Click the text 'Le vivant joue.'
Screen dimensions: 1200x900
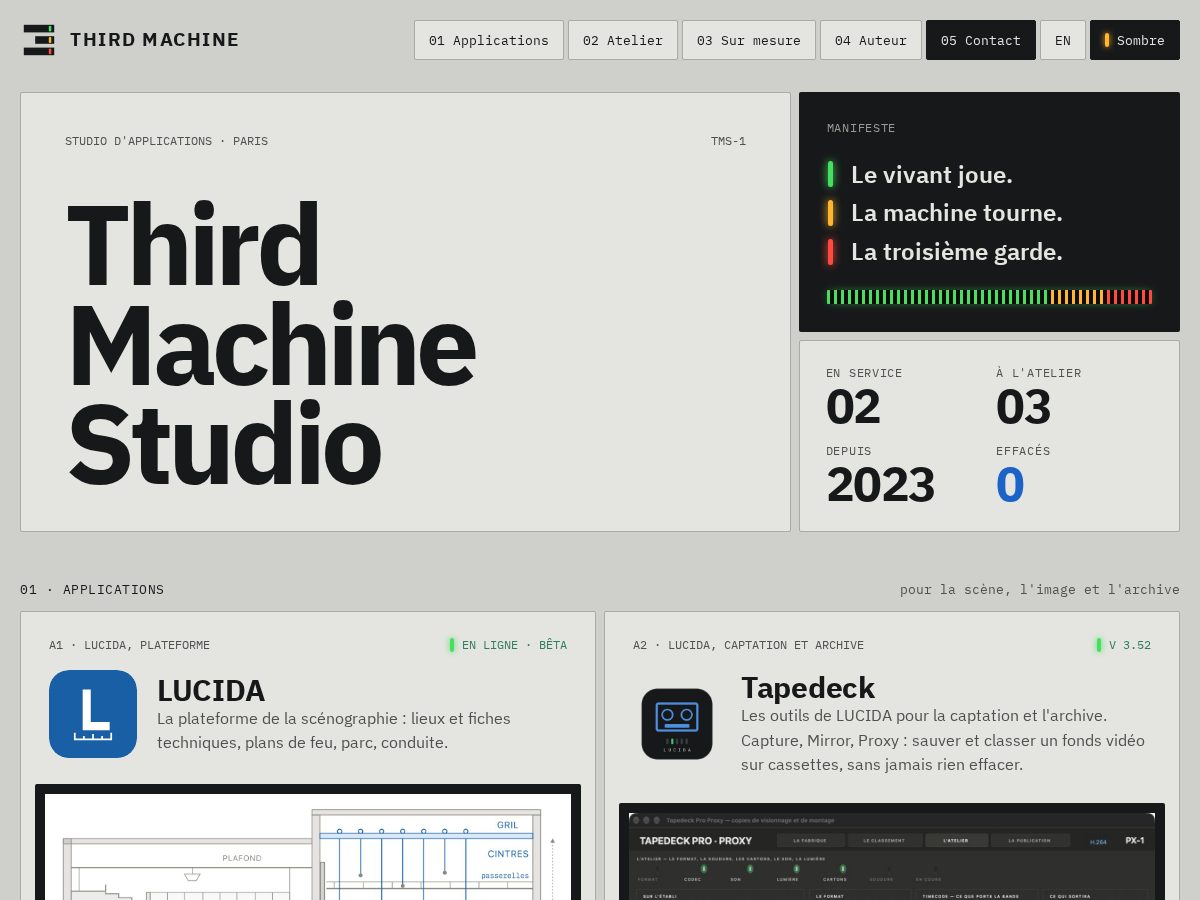coord(932,175)
